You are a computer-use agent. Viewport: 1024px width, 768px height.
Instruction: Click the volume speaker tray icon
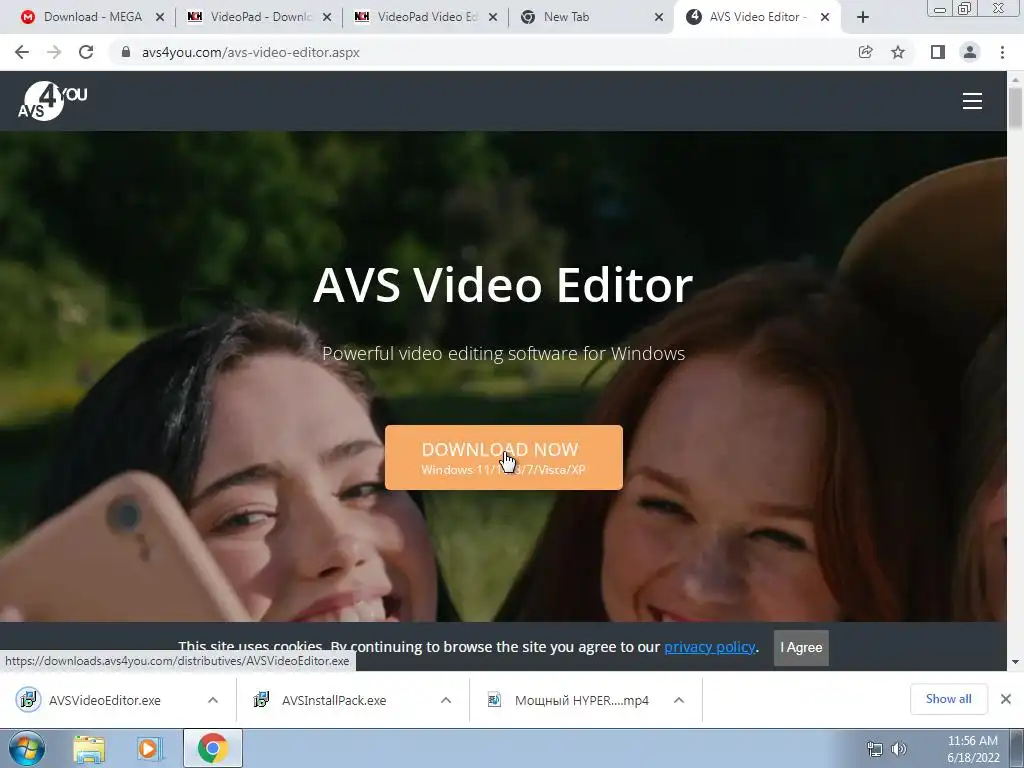899,749
